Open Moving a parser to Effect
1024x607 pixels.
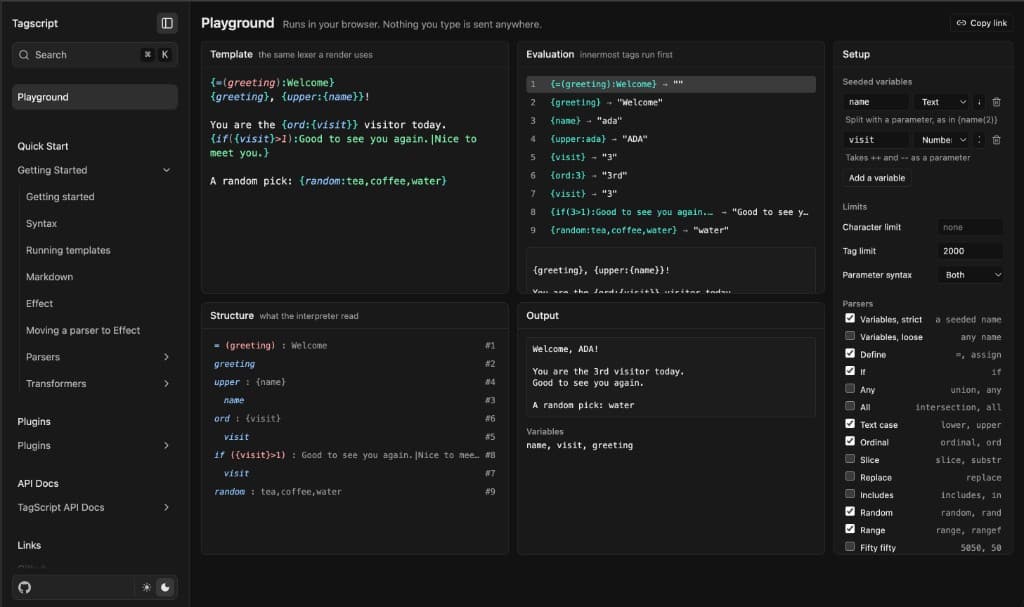(x=83, y=331)
